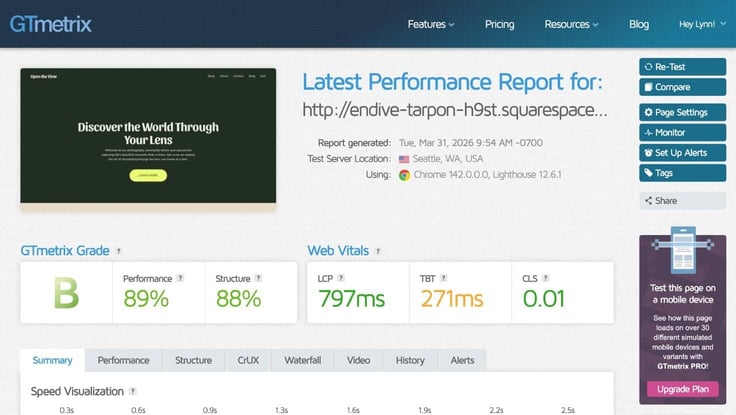Select the Summary tab
736x415 pixels.
53,360
